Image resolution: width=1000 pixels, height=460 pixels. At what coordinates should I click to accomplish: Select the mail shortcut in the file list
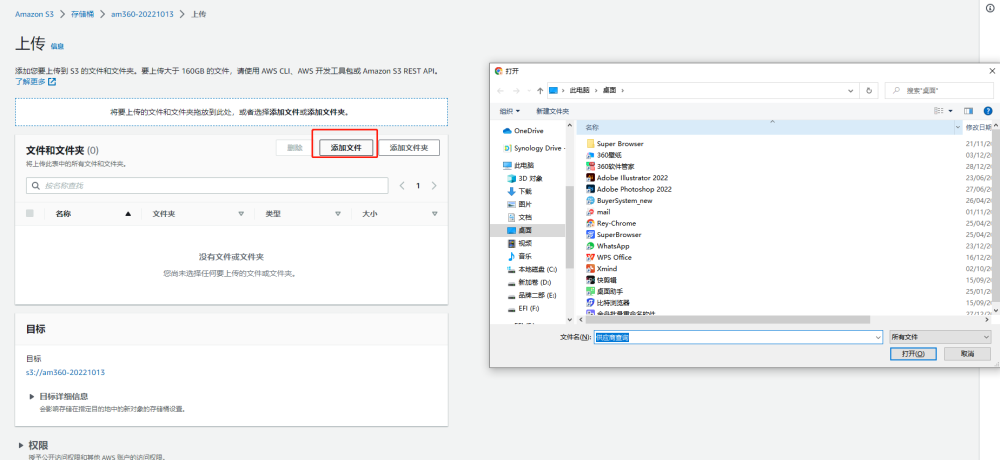(598, 212)
